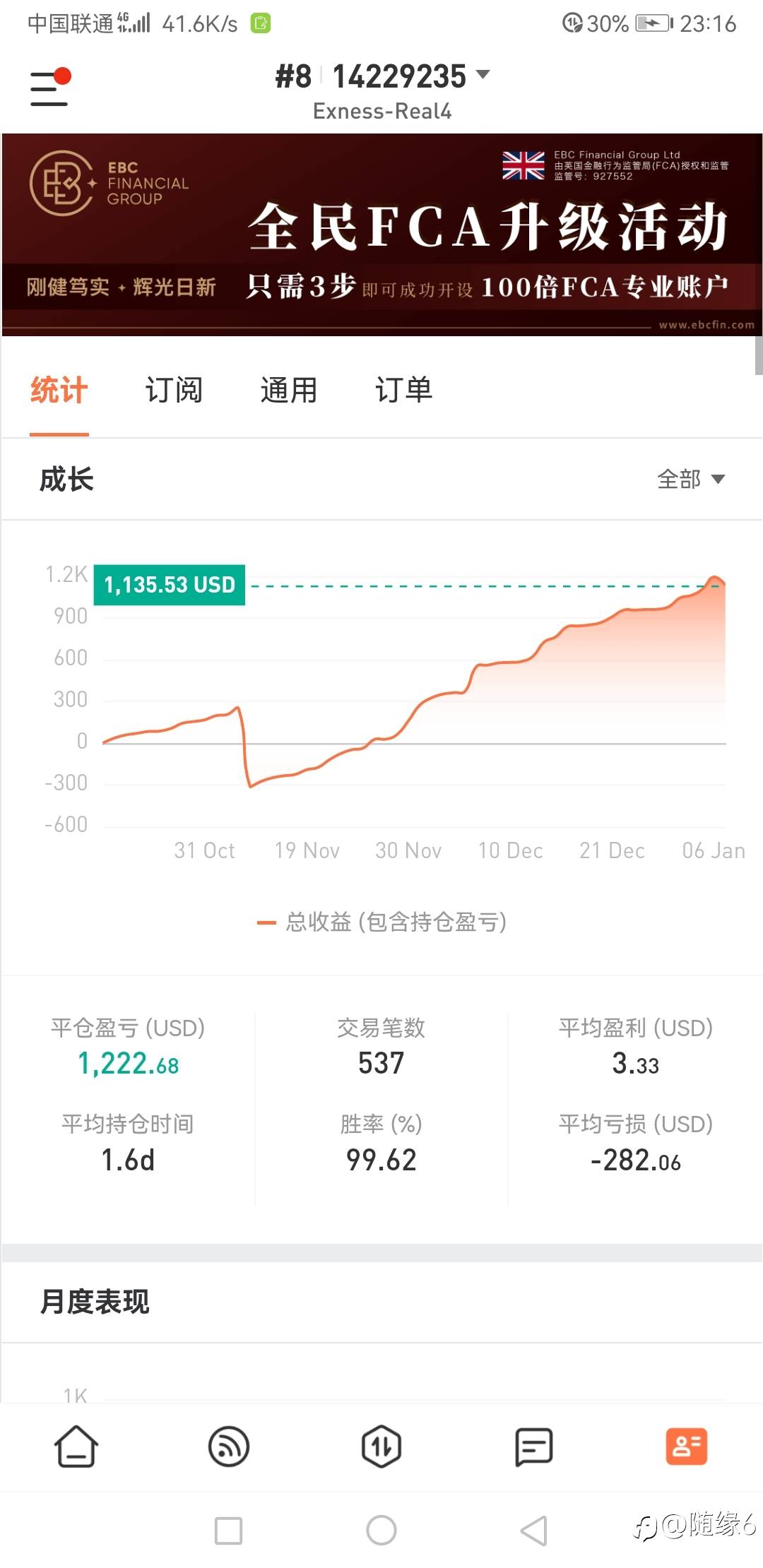
Task: Tap the 平仓盈亏 value 1,222.68
Action: click(x=128, y=1064)
